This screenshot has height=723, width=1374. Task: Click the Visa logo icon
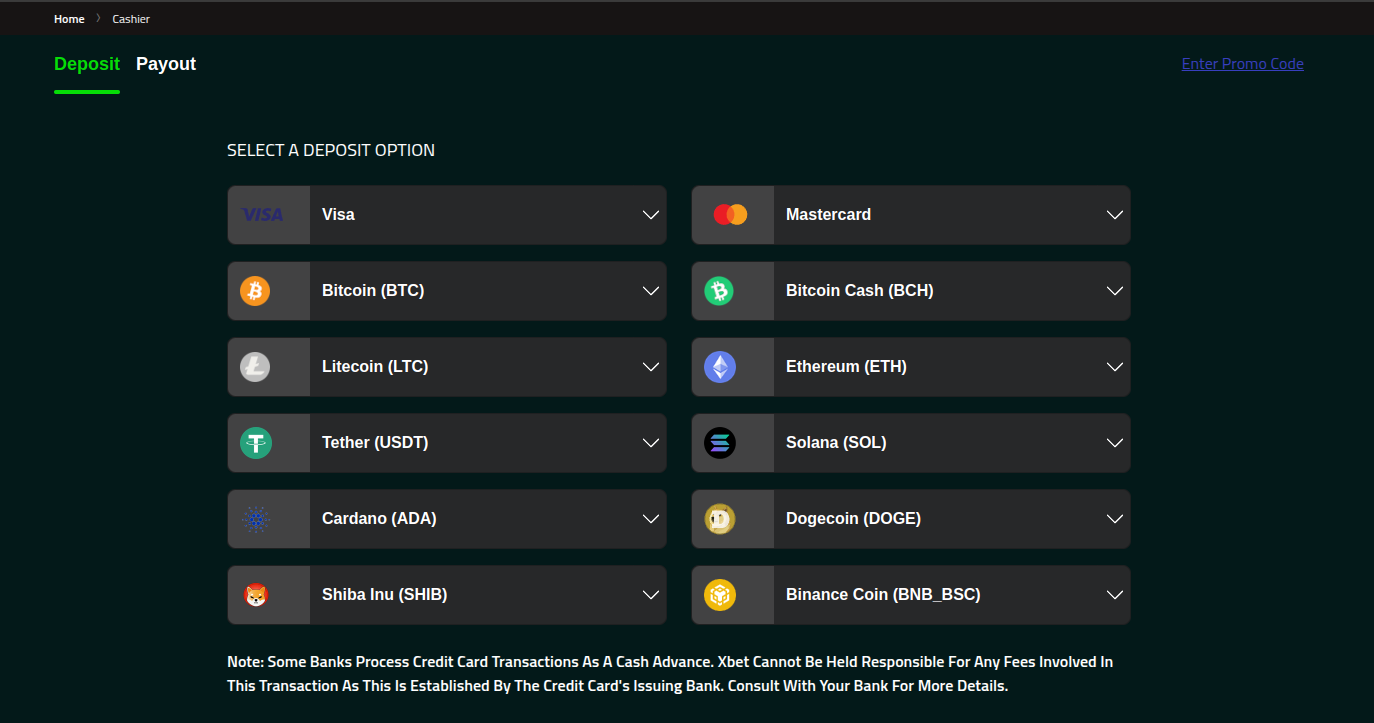click(263, 215)
